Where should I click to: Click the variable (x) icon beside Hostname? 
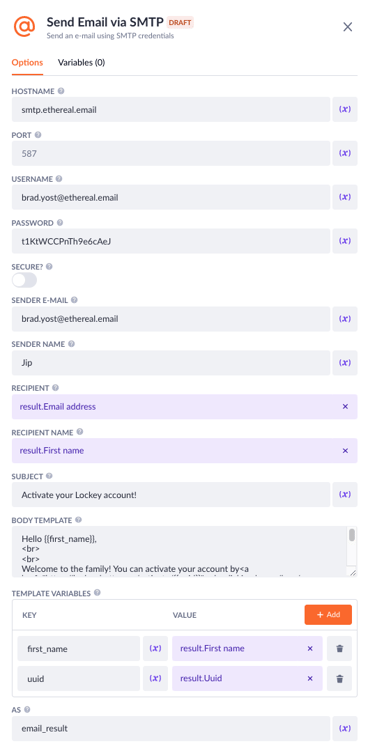(x=345, y=109)
